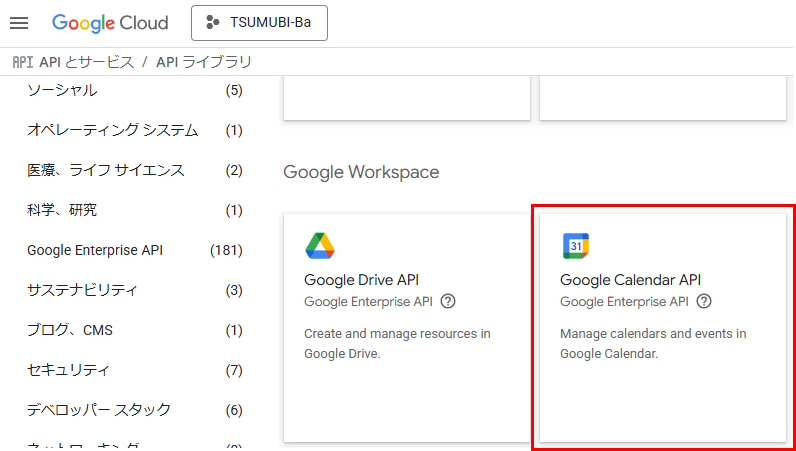Click help icon on Google Drive API card
796x451 pixels.
(448, 301)
